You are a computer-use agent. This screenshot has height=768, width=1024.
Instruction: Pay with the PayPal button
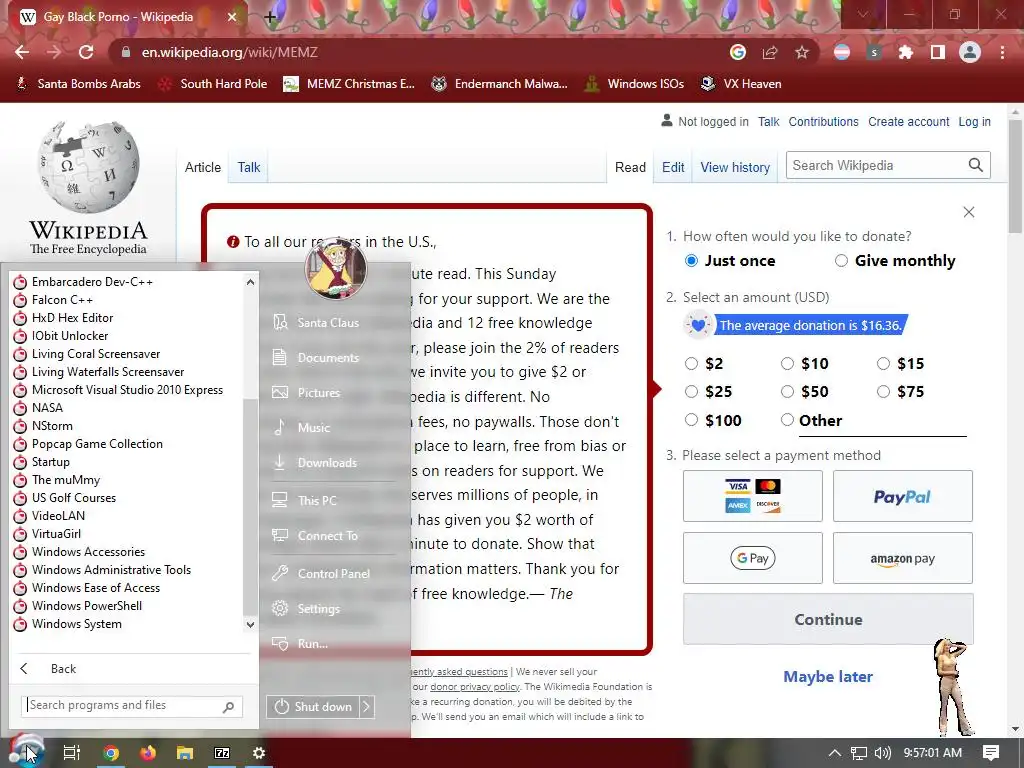[903, 496]
